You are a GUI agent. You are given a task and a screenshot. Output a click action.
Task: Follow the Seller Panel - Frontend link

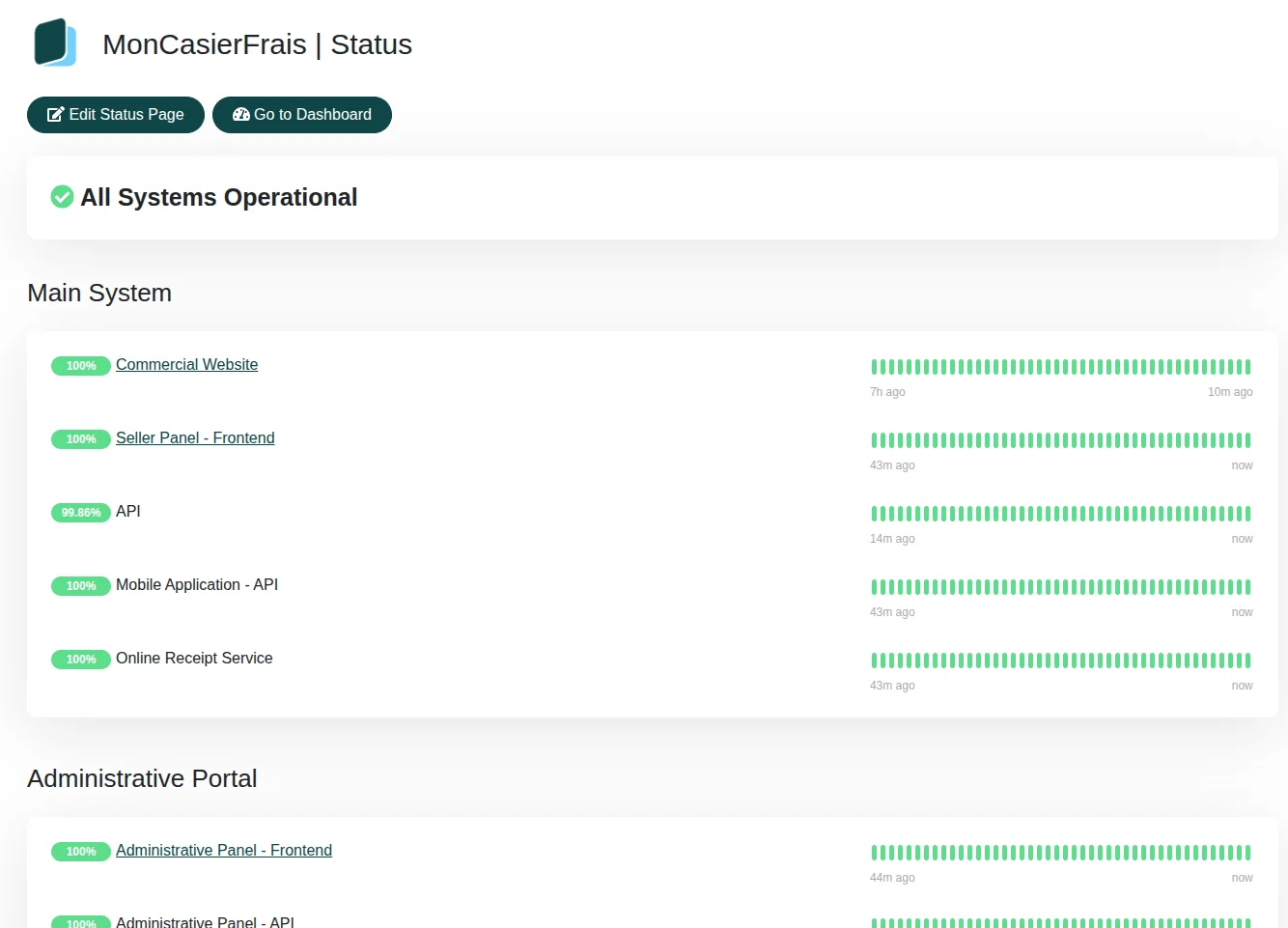[x=195, y=438]
